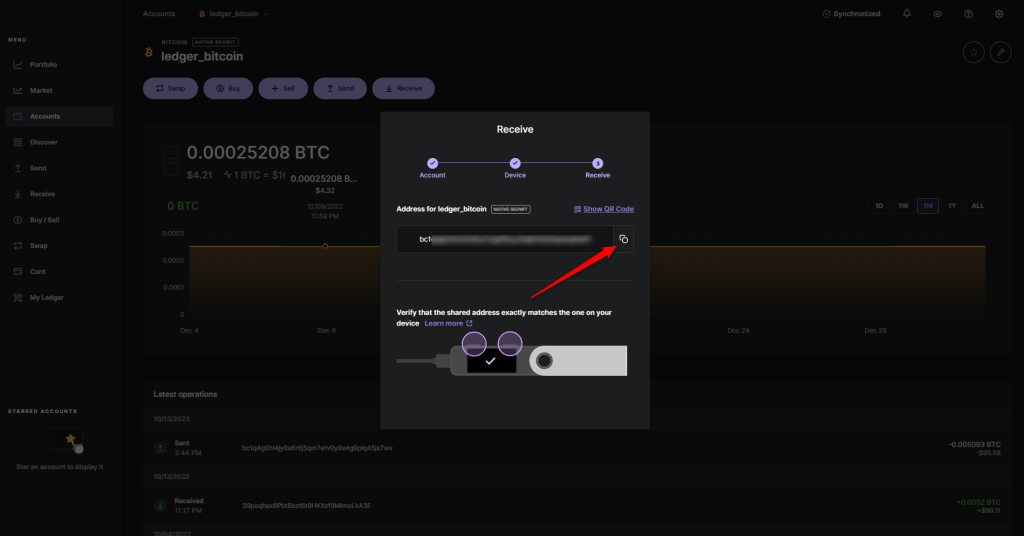Click the notifications bell icon

tap(907, 14)
